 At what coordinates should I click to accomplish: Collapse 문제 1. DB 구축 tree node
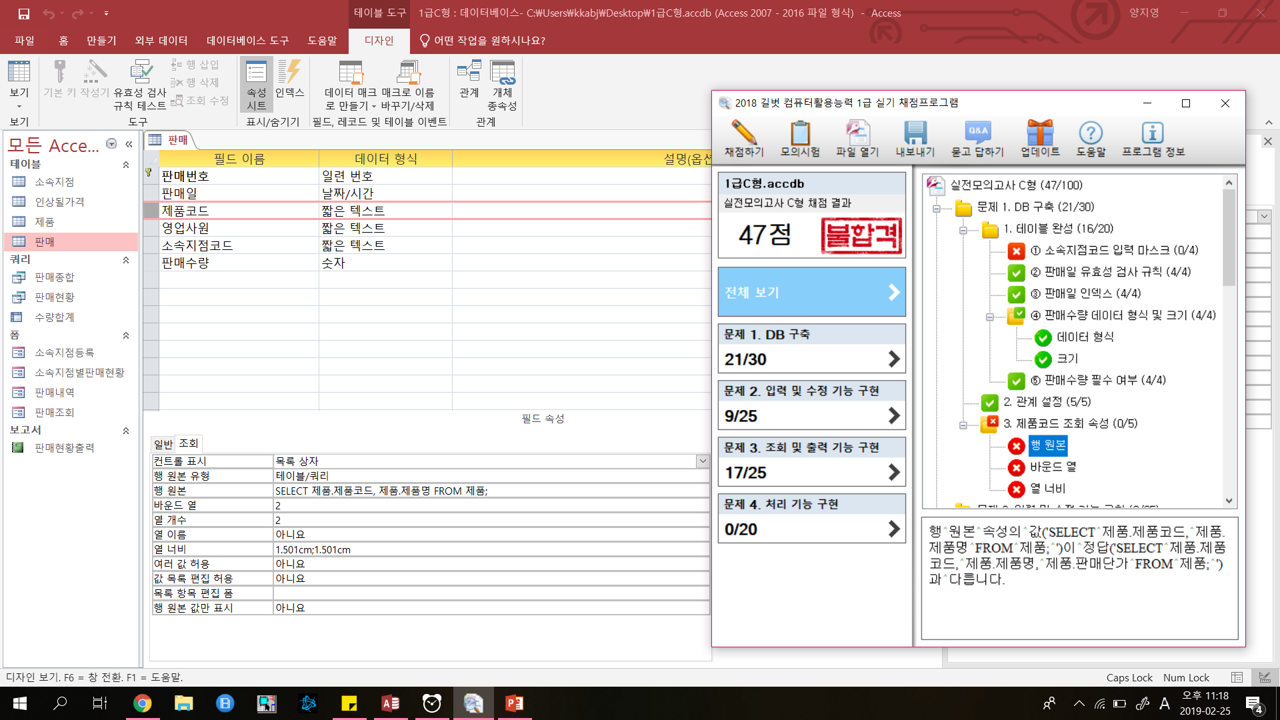937,208
